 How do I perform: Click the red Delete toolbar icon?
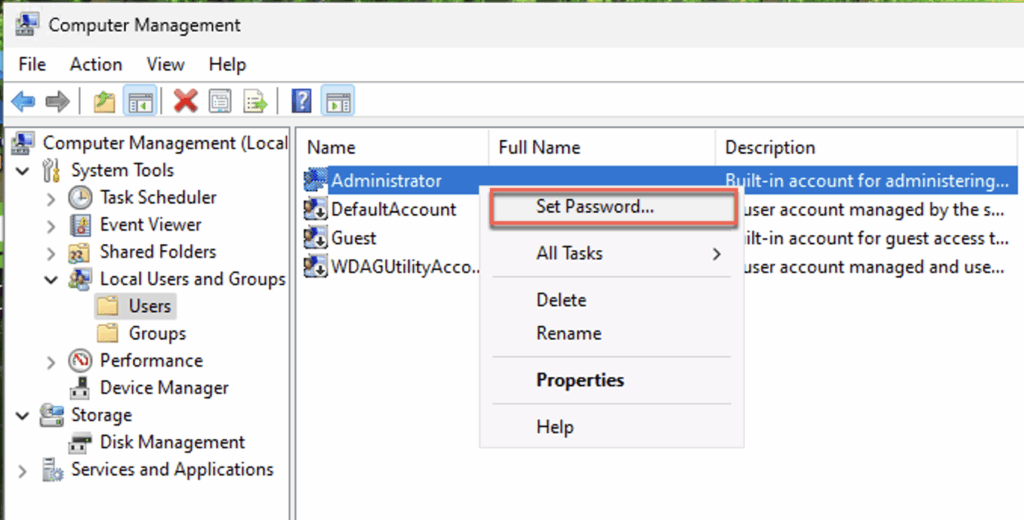[x=185, y=101]
